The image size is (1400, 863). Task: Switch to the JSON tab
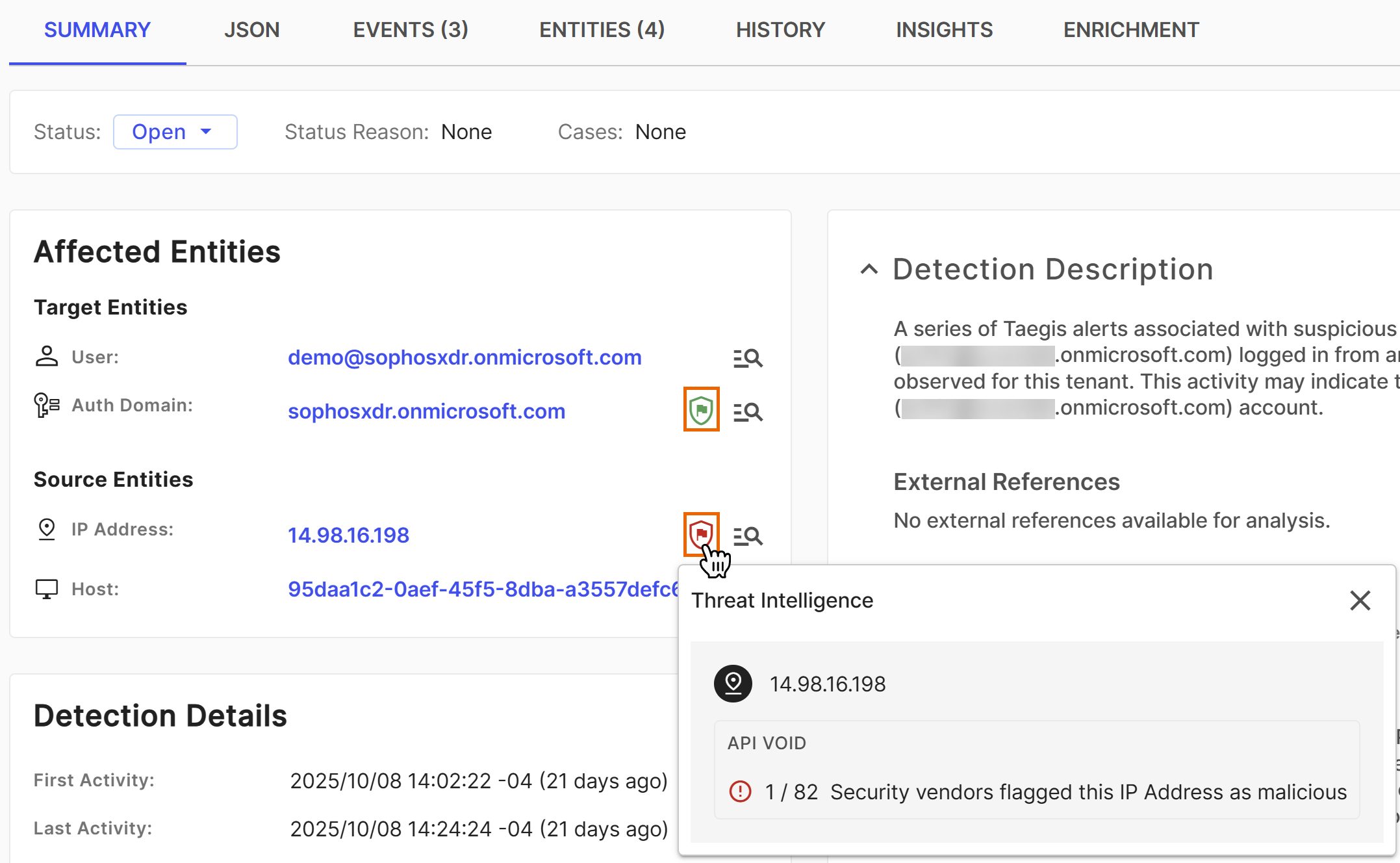tap(252, 30)
